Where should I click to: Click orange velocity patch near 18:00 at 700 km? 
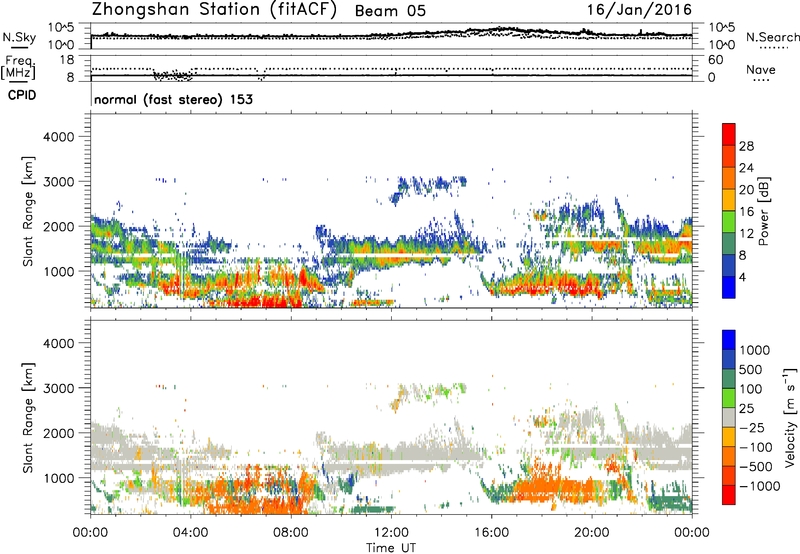coord(554,489)
